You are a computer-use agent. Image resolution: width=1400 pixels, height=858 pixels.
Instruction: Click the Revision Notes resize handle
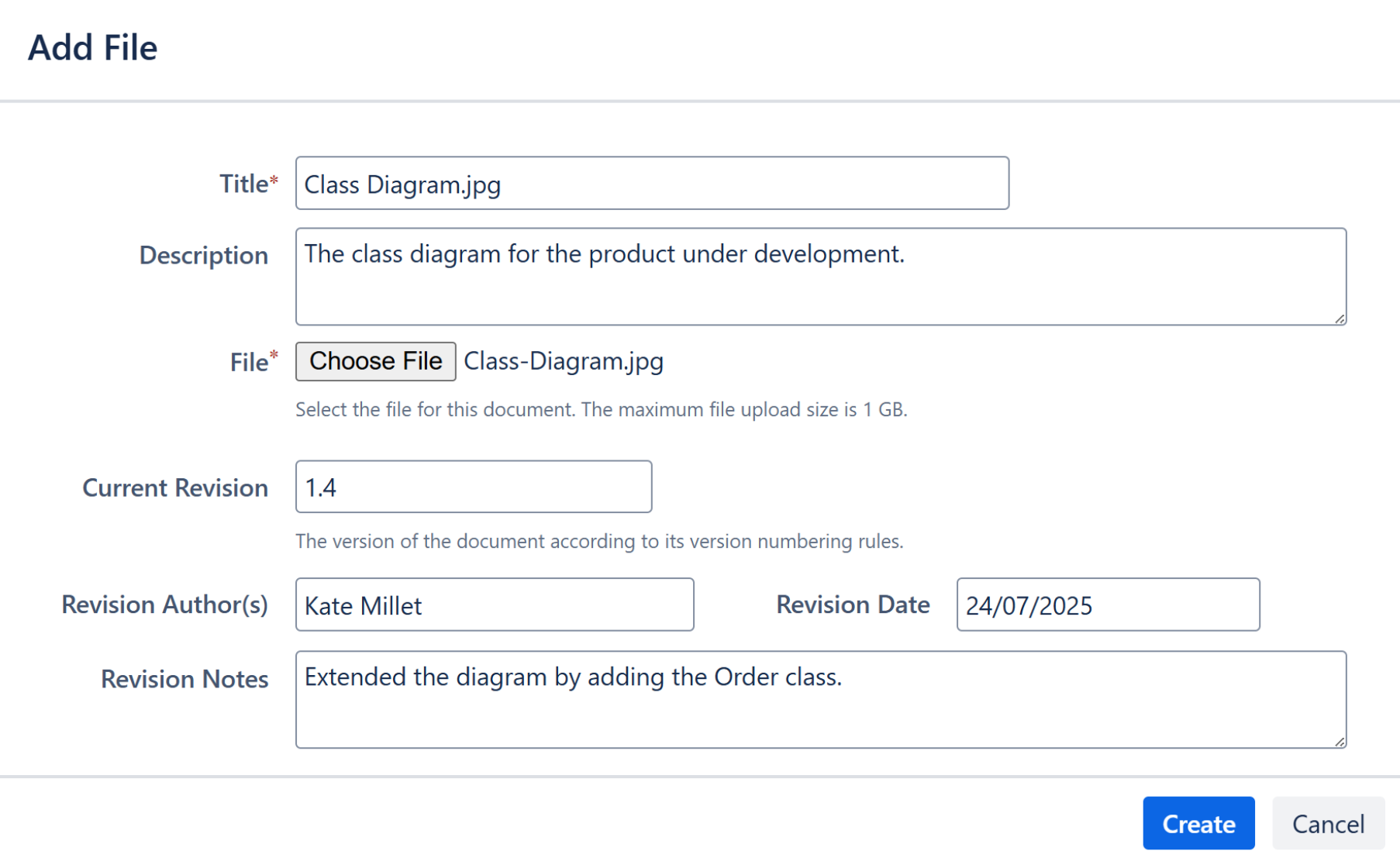[x=1340, y=742]
